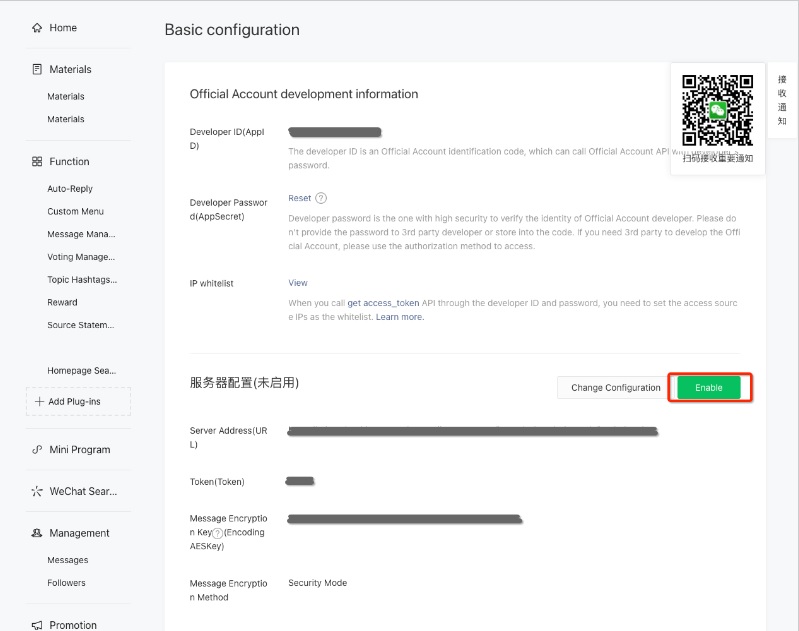The width and height of the screenshot is (799, 631).
Task: Click the Function grid icon
Action: click(37, 162)
